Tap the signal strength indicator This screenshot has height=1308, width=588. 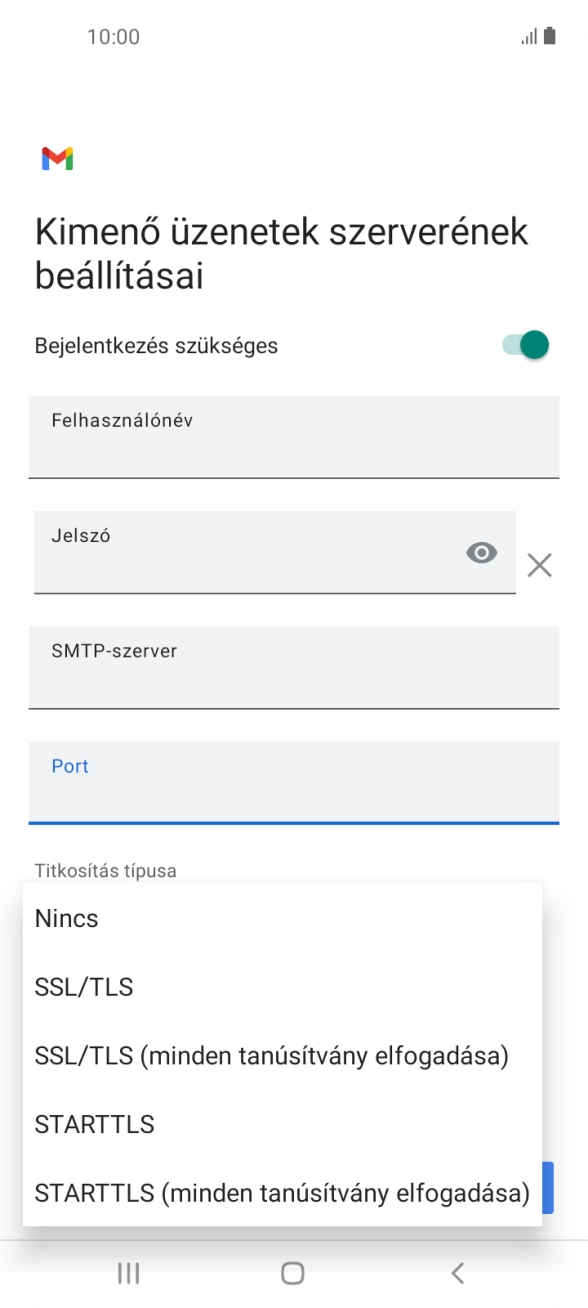(x=527, y=36)
